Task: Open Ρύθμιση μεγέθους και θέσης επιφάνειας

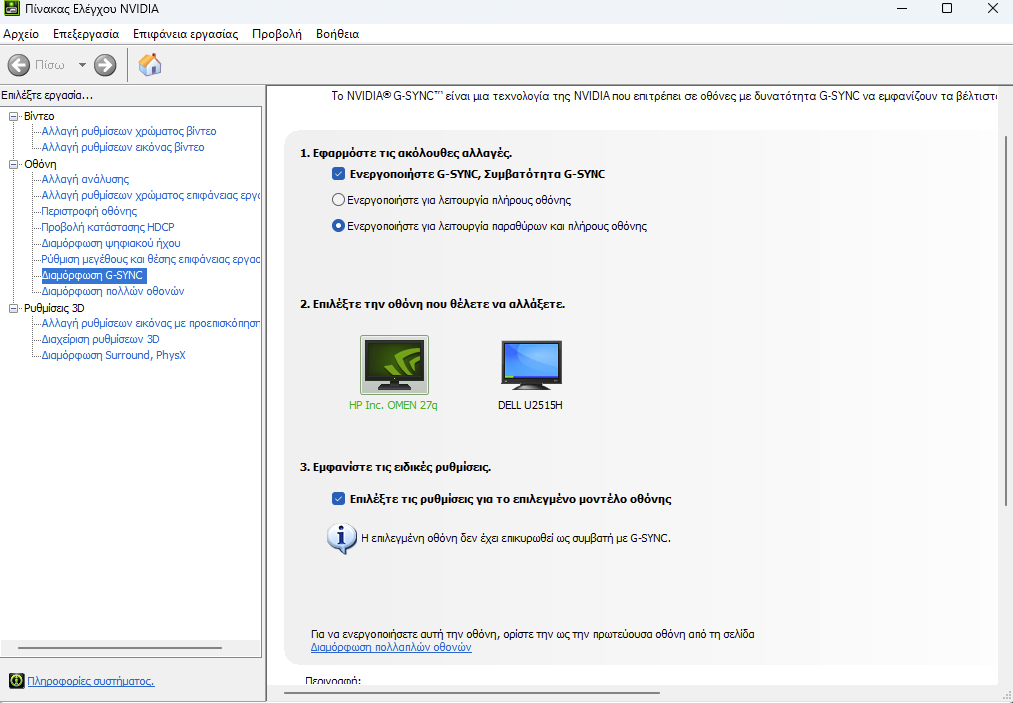Action: tap(151, 259)
